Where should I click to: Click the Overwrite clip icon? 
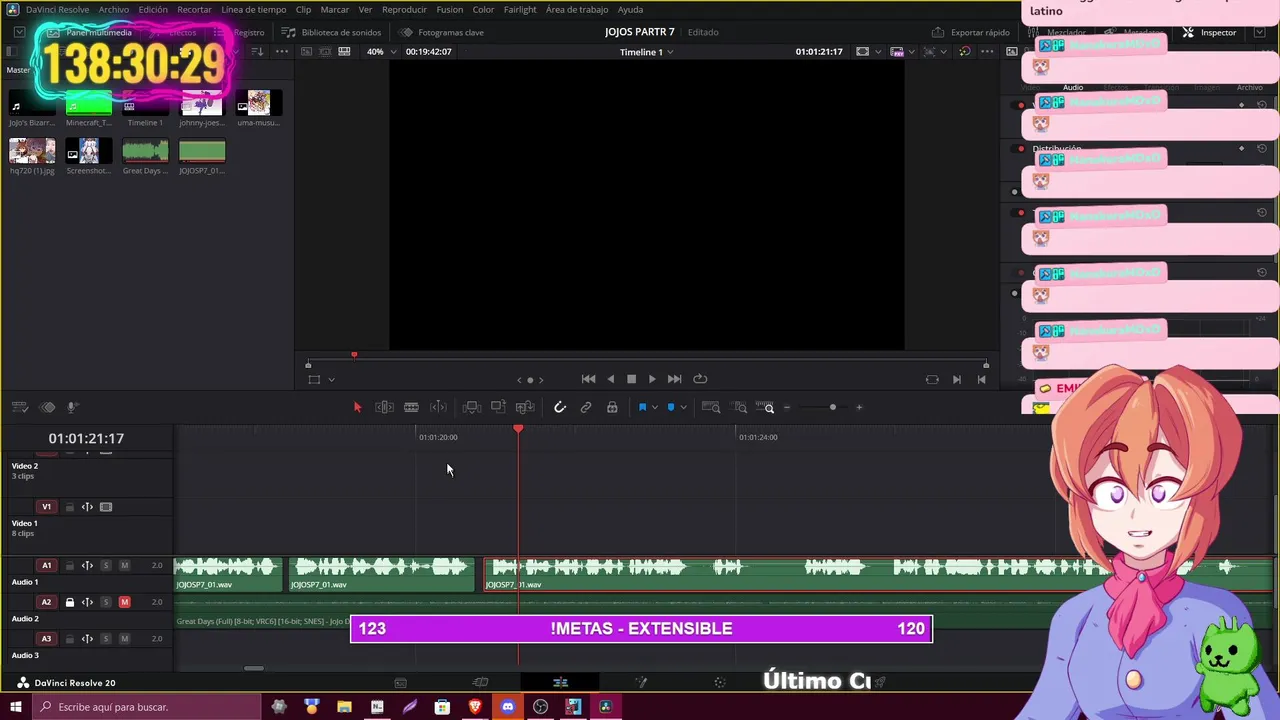[x=498, y=407]
